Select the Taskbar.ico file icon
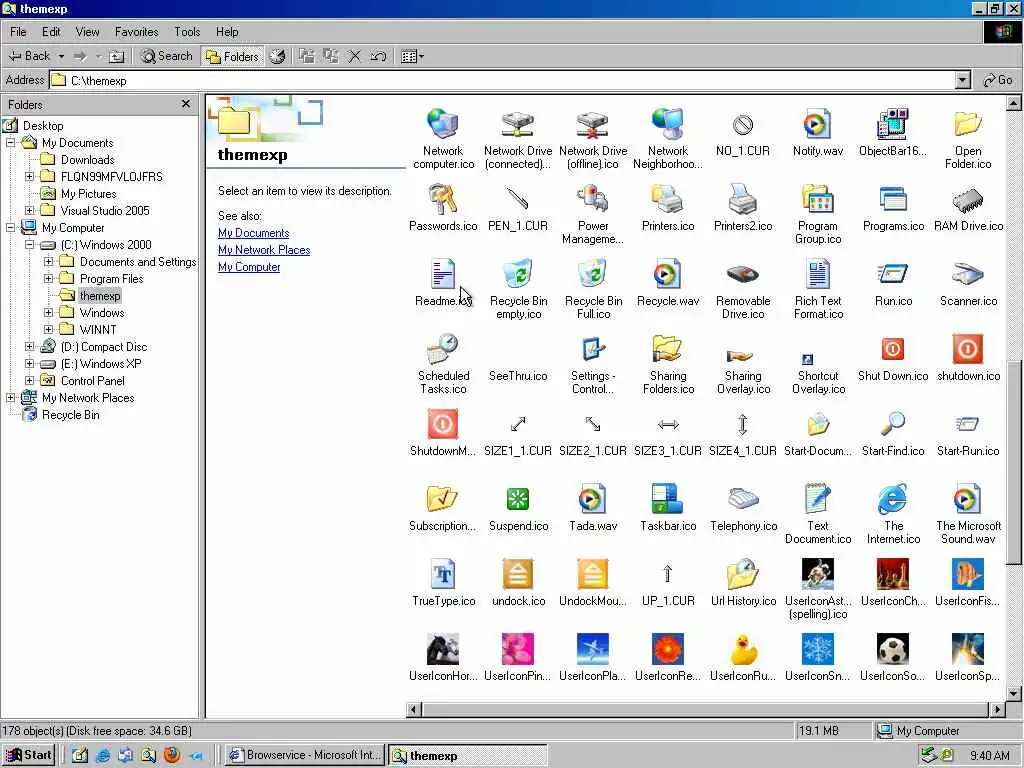Image resolution: width=1024 pixels, height=768 pixels. coord(668,499)
